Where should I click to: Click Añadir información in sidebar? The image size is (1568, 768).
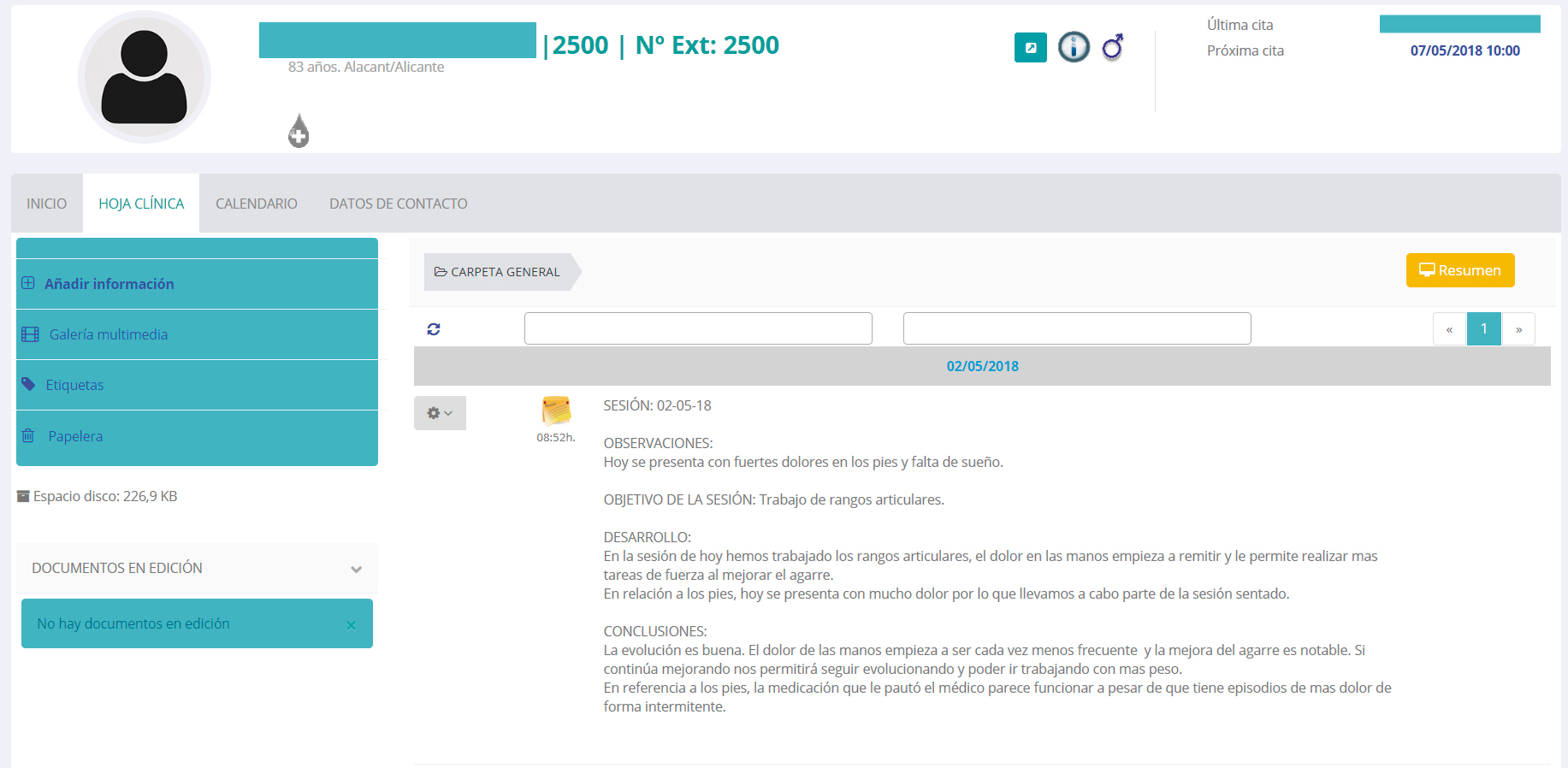pyautogui.click(x=109, y=284)
